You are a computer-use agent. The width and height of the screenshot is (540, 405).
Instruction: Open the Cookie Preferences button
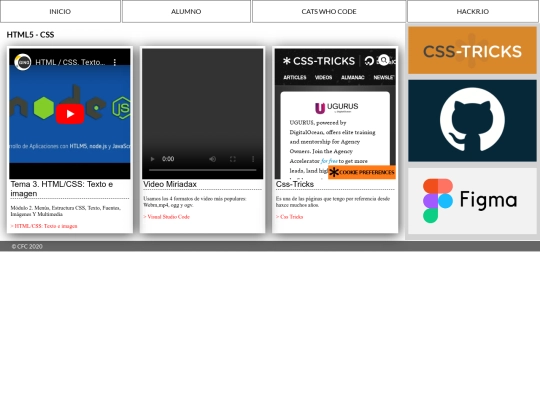pyautogui.click(x=362, y=172)
